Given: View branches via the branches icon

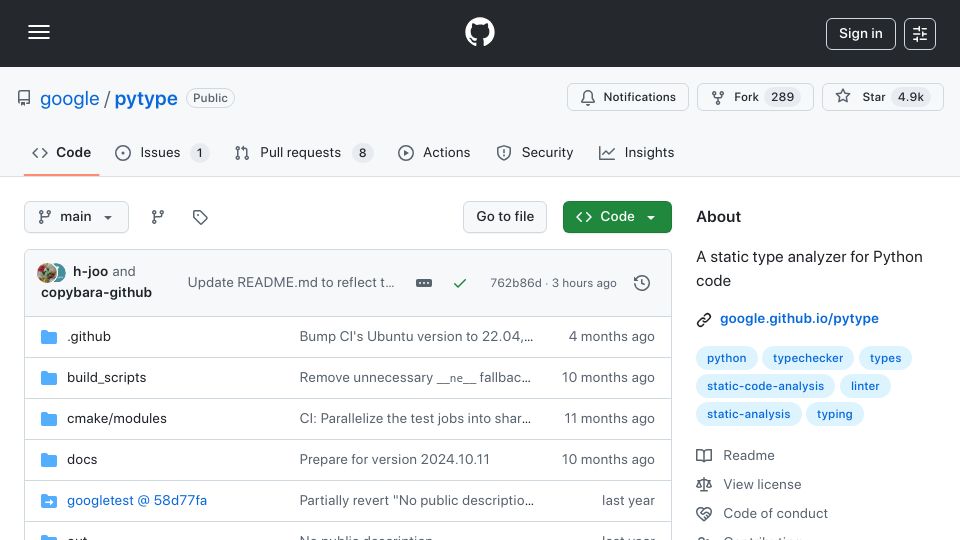Looking at the screenshot, I should (158, 217).
